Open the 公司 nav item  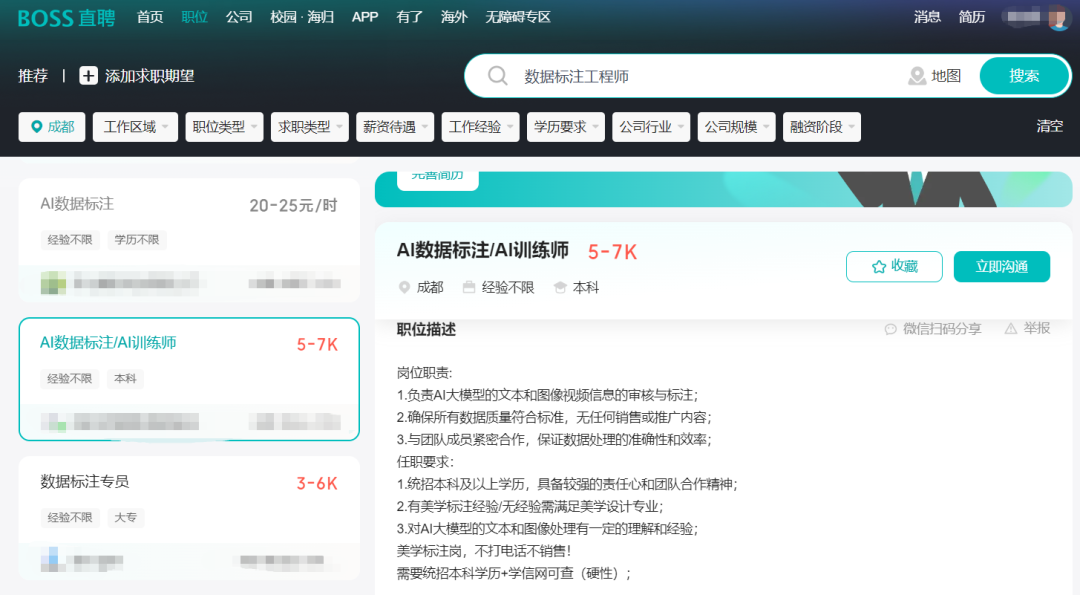pyautogui.click(x=239, y=17)
